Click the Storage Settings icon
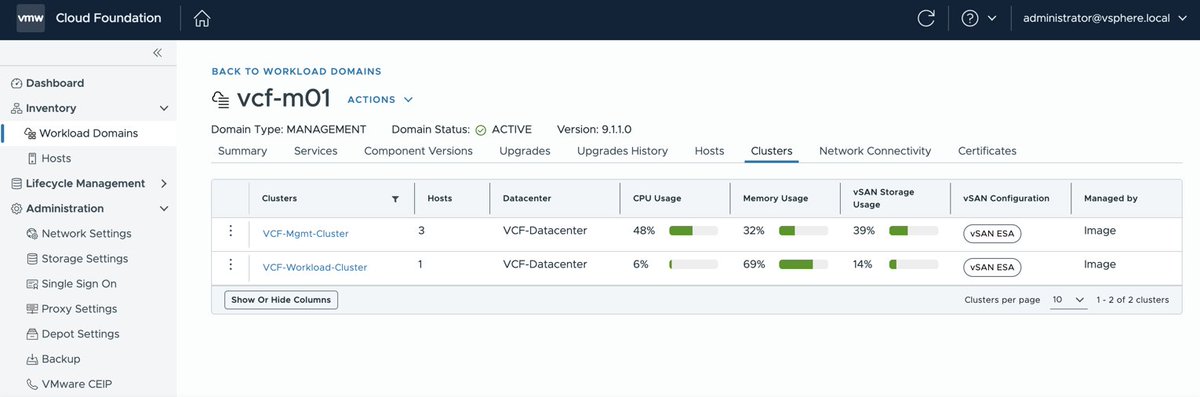Screen dimensions: 1200x397 (32, 259)
